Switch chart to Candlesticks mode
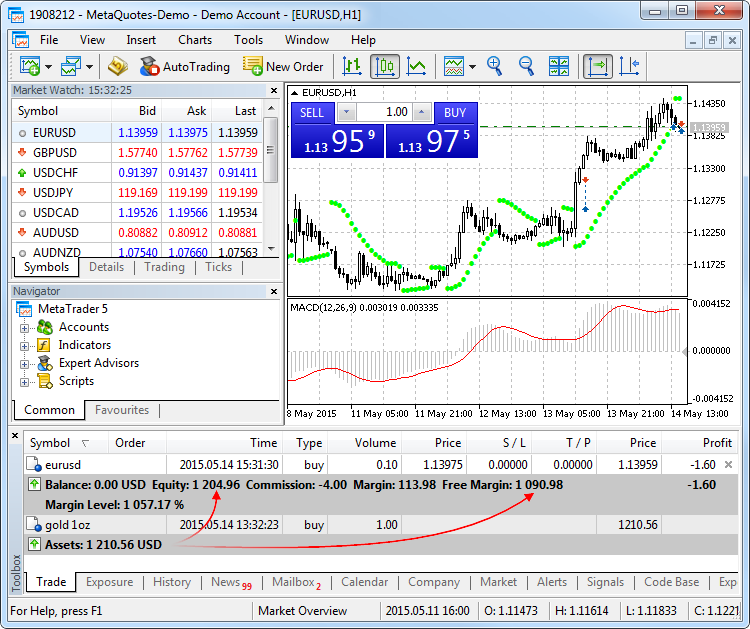 (385, 66)
